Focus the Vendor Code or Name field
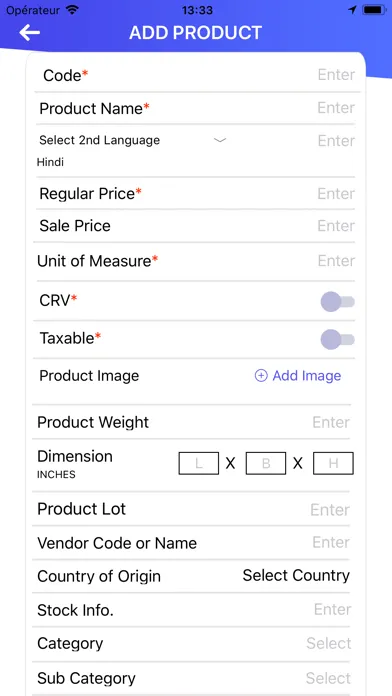 coord(331,542)
